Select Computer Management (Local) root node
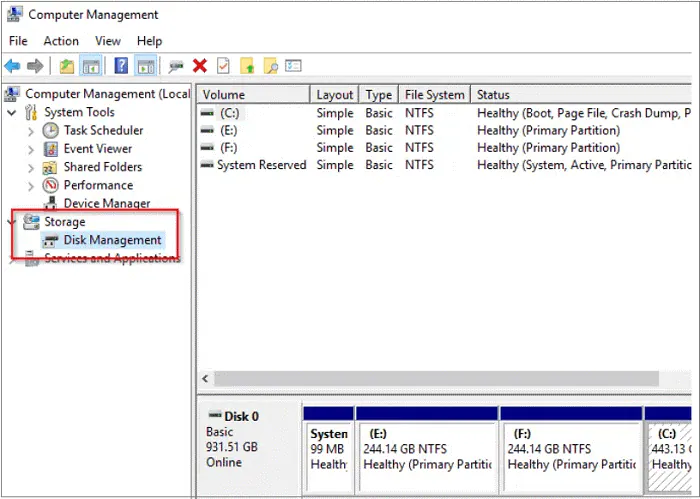 click(107, 94)
